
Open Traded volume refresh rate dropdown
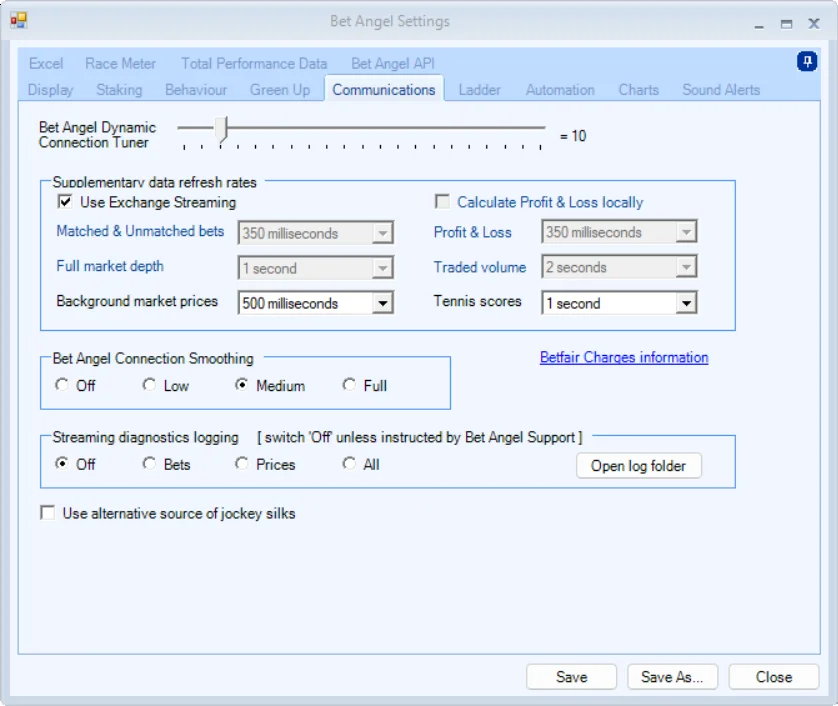coord(686,267)
